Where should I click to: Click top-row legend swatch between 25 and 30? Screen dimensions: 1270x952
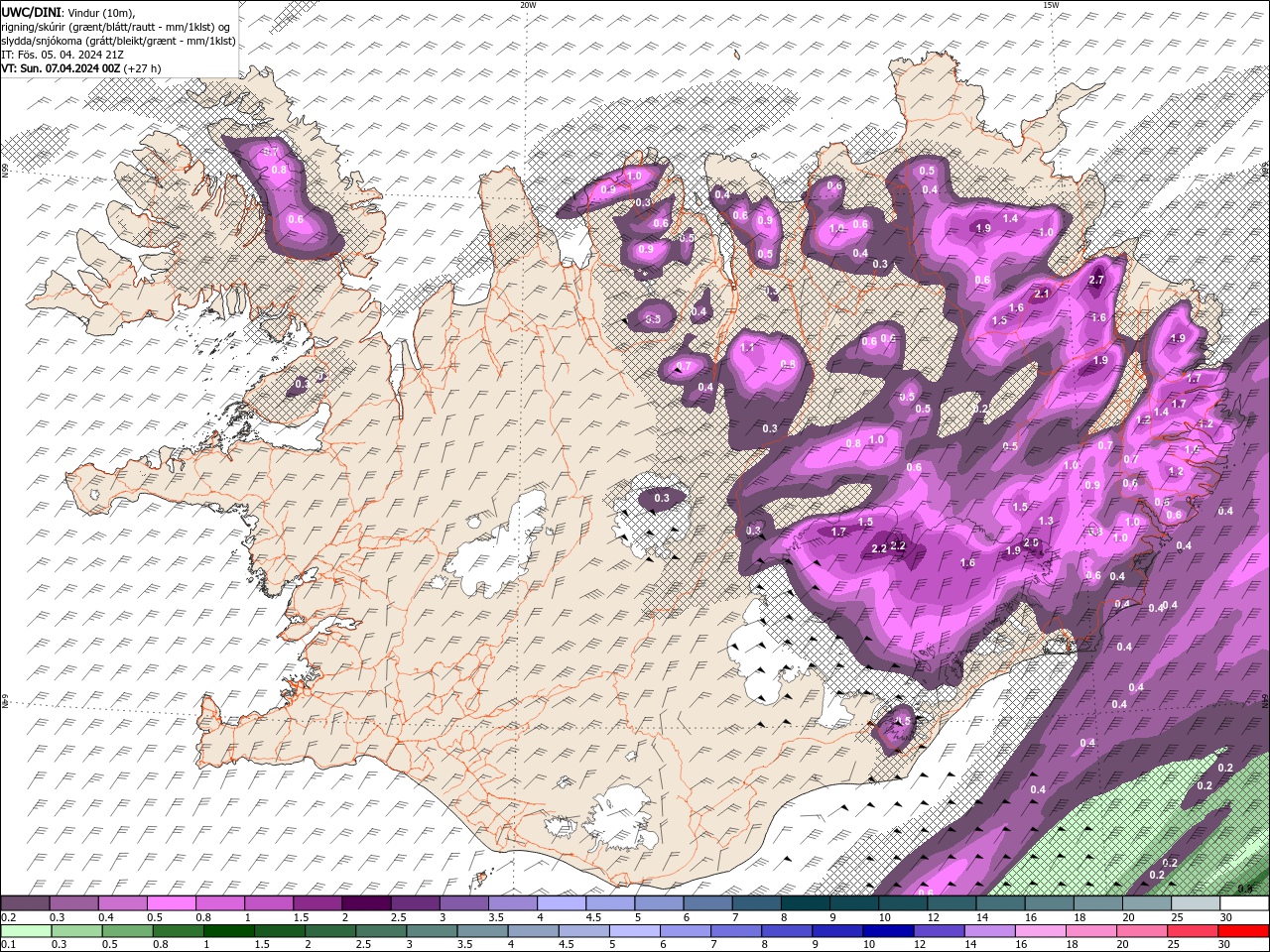tap(1197, 903)
